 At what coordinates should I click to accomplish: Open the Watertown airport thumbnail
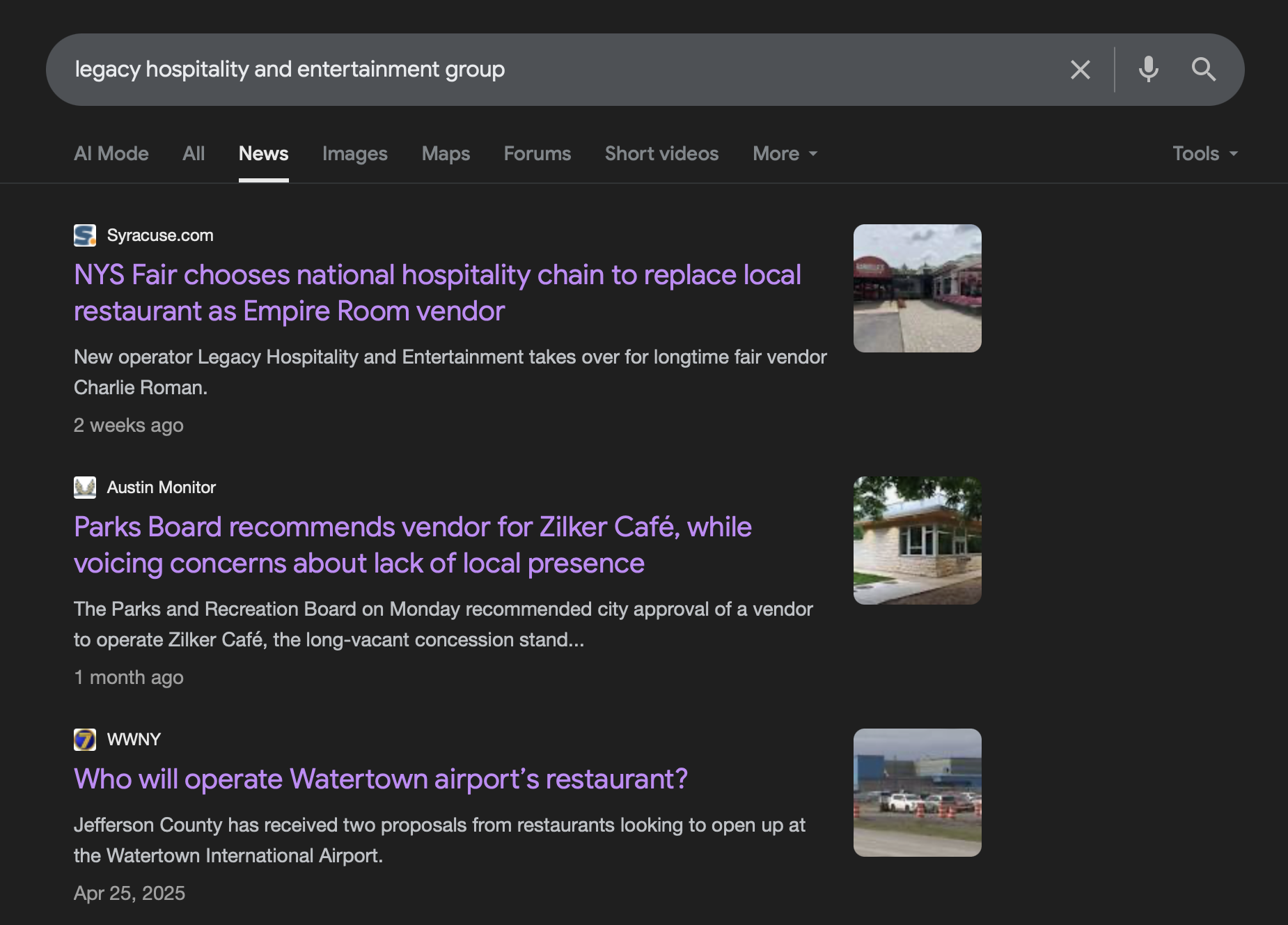click(x=918, y=793)
